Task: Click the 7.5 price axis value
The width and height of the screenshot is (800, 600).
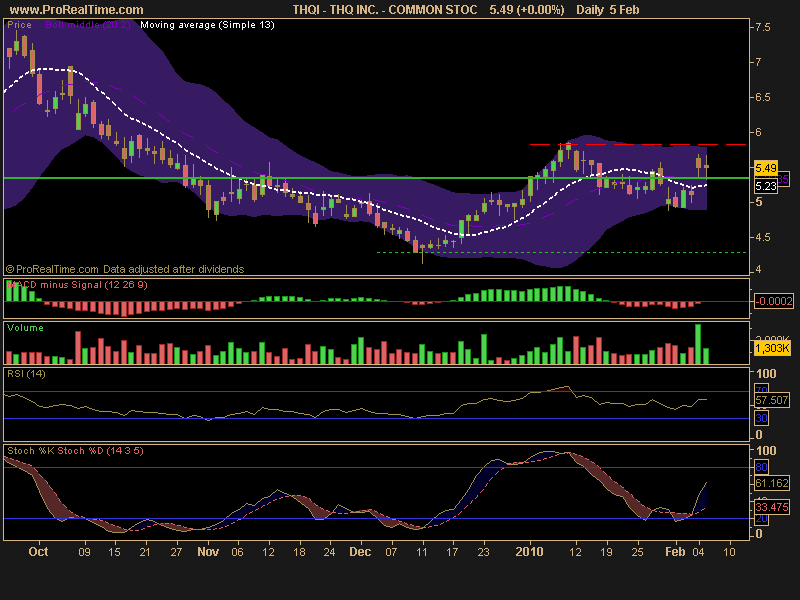Action: tap(763, 27)
